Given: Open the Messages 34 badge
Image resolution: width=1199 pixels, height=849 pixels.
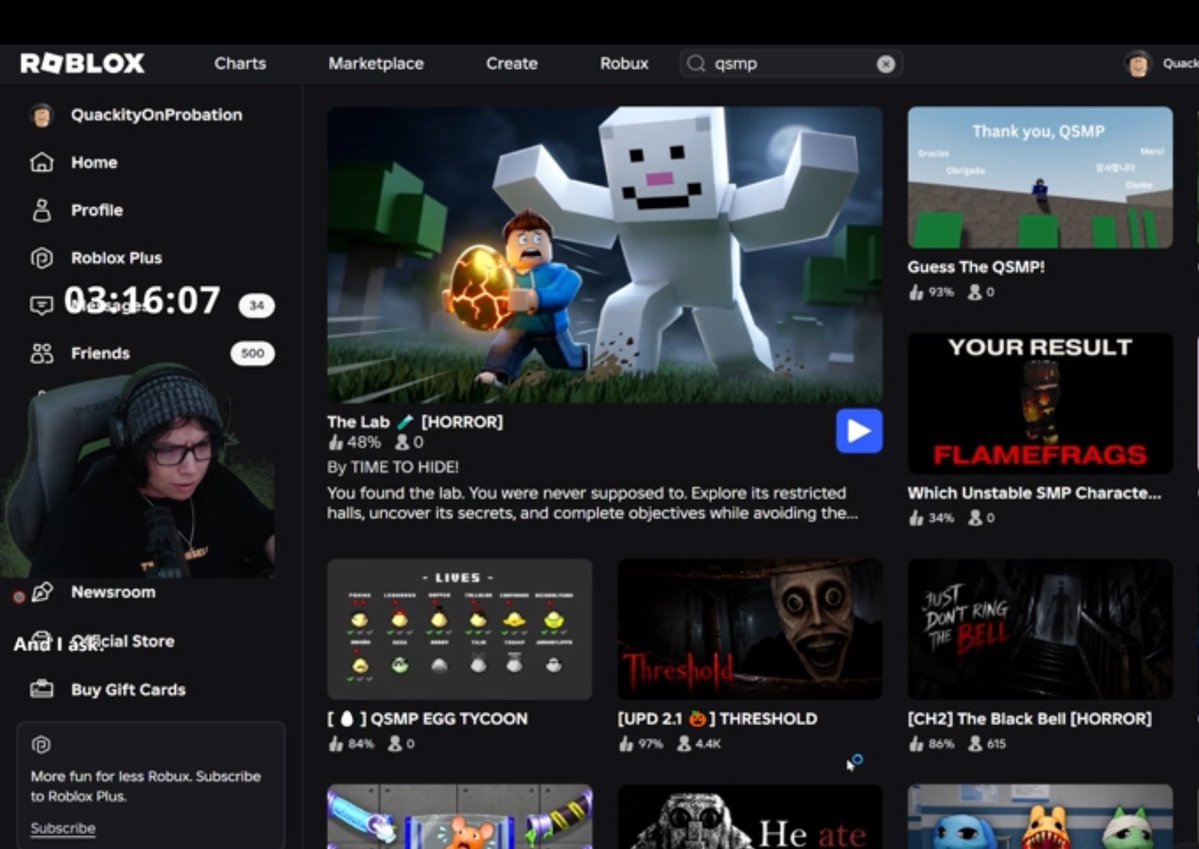Looking at the screenshot, I should click(256, 306).
